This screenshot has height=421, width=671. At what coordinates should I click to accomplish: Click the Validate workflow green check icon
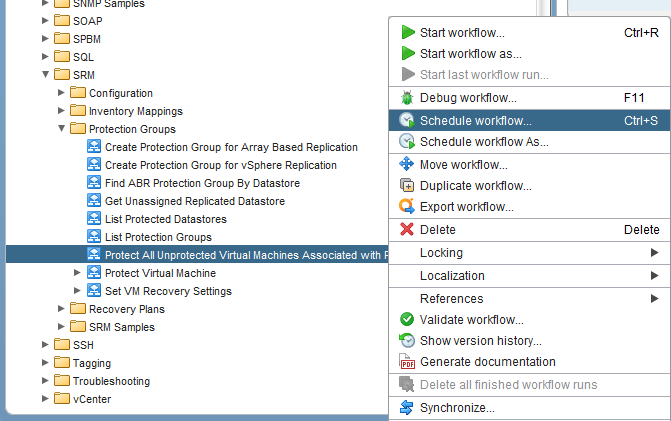click(x=407, y=320)
